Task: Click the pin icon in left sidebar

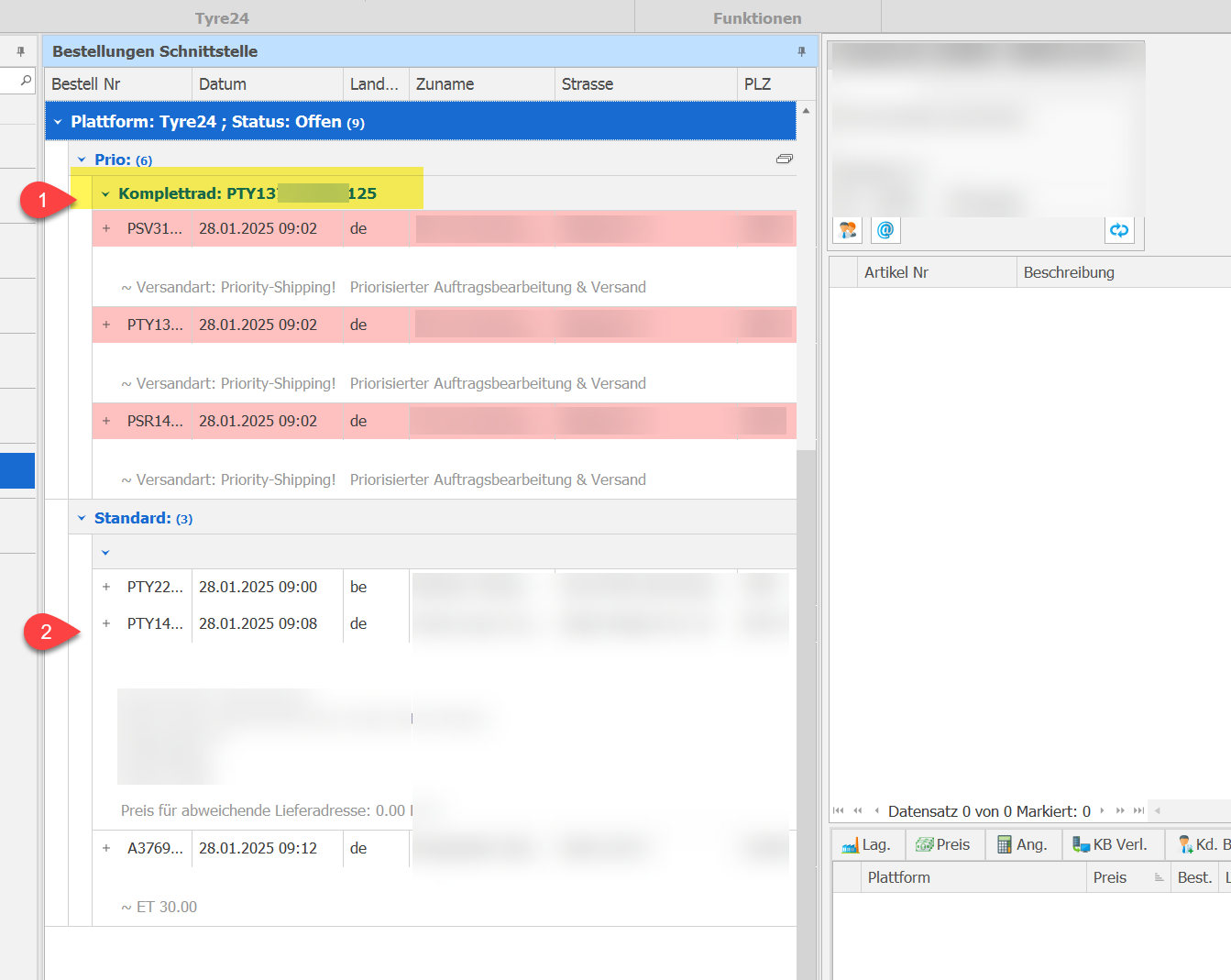Action: tap(20, 51)
